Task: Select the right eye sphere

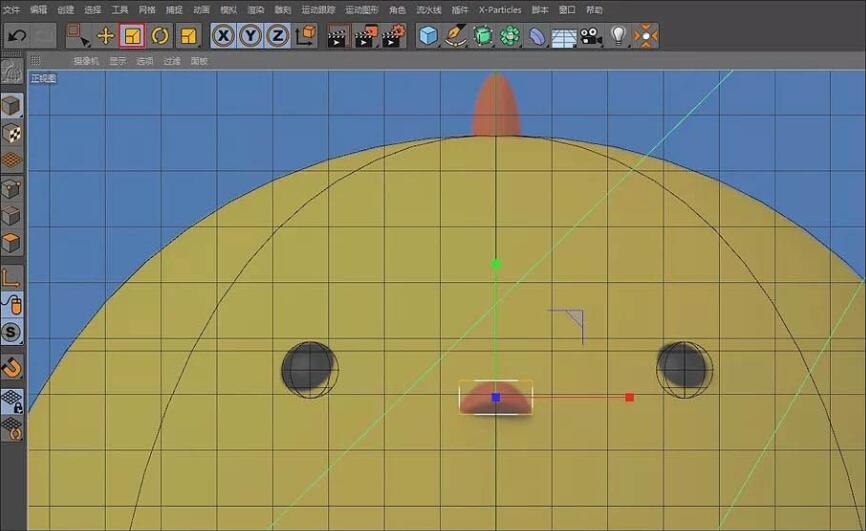Action: coord(684,369)
